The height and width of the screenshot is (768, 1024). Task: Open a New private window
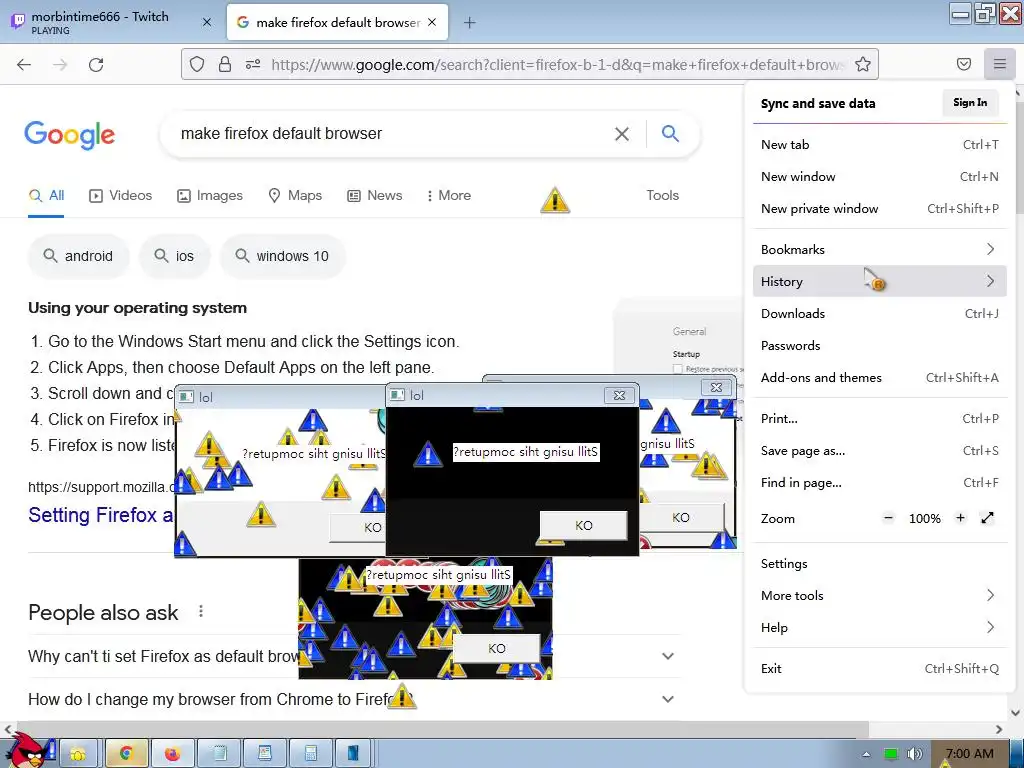click(x=879, y=208)
